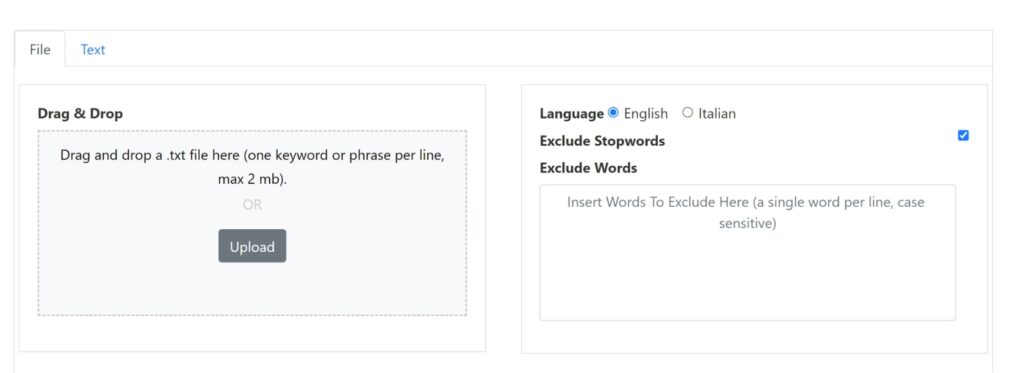Uncheck the Exclude Stopwords checkbox
Screen dimensions: 1024x373
pos(963,135)
